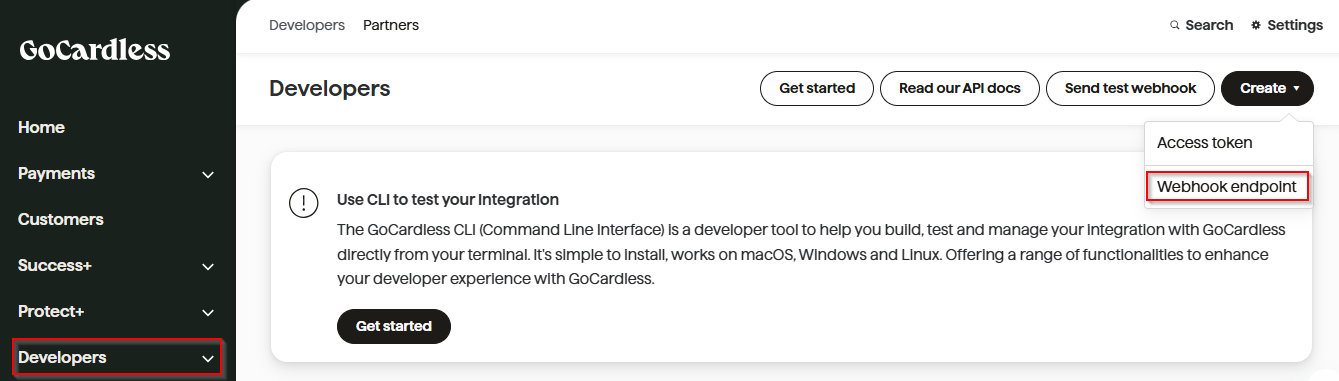
Task: Switch to the Developers top tab
Action: pos(307,25)
